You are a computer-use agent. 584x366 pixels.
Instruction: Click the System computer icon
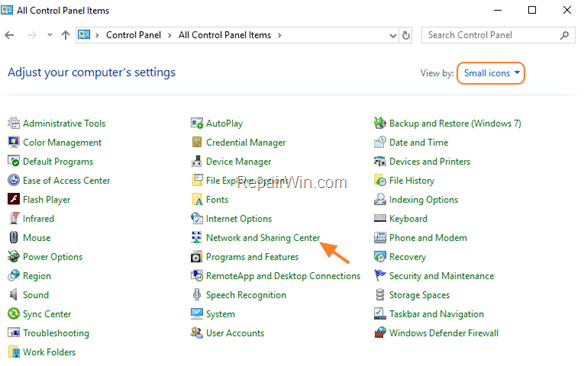pyautogui.click(x=197, y=314)
